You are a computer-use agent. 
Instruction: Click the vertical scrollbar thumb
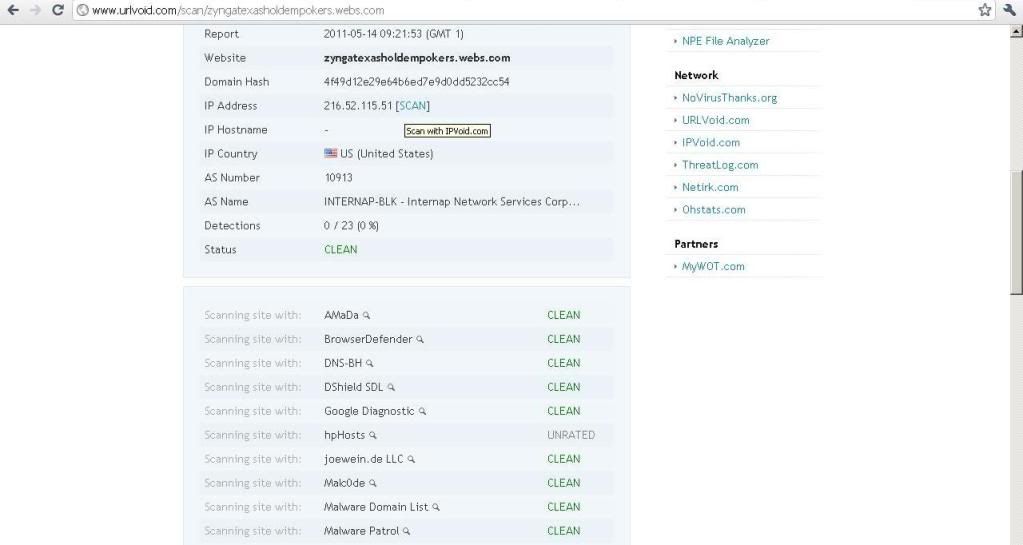coord(1016,232)
